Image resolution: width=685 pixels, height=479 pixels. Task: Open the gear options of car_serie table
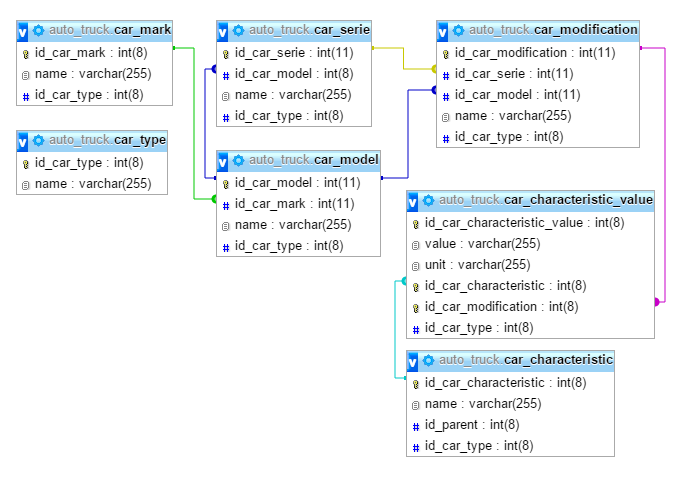point(239,30)
